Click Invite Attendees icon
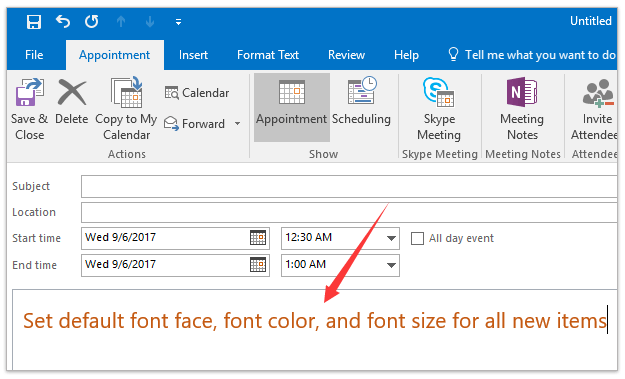Viewport: 625px width, 379px height. click(596, 109)
